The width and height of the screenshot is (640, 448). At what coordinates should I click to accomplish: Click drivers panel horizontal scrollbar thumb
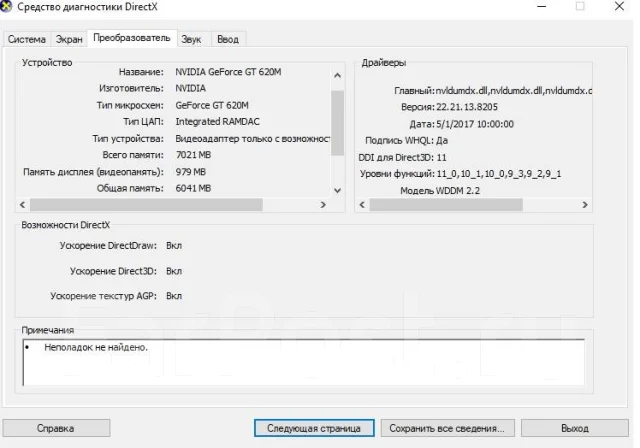(x=446, y=204)
